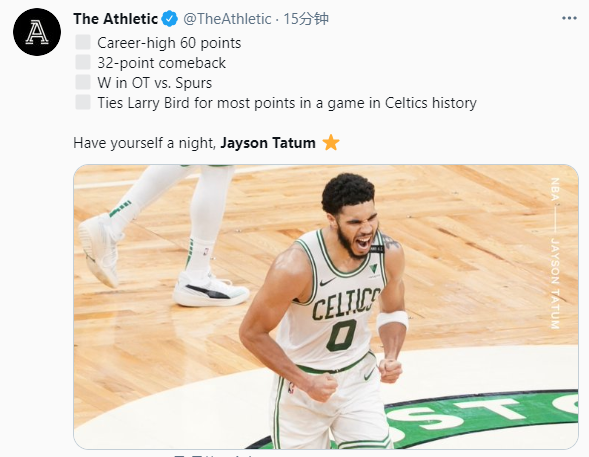Visit the @TheAthletic handle link
589x457 pixels.
click(227, 19)
